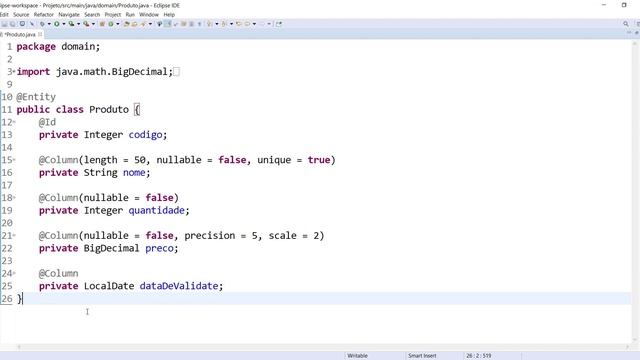Click the New Java Class icon

111,24
